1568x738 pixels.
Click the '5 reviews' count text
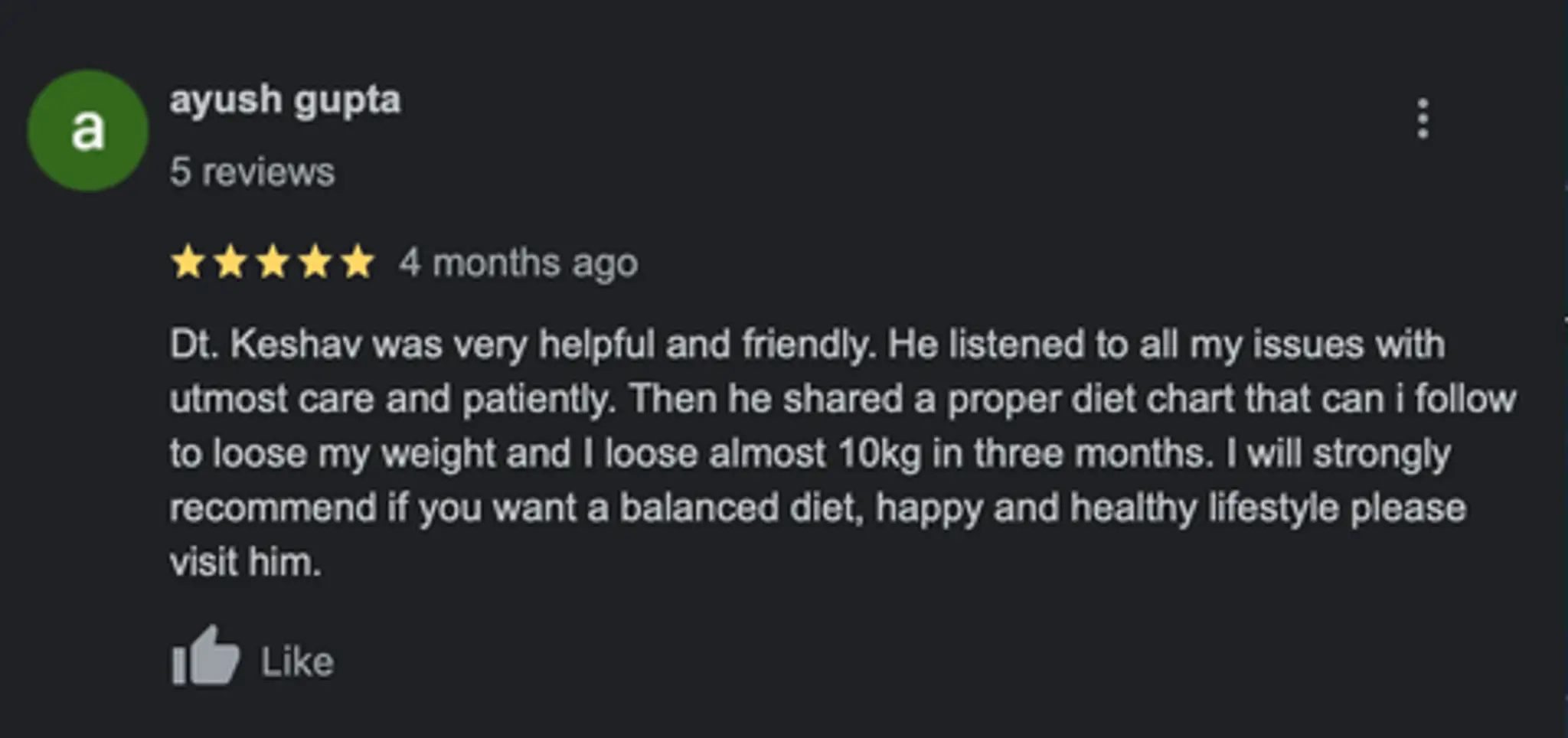[x=252, y=171]
